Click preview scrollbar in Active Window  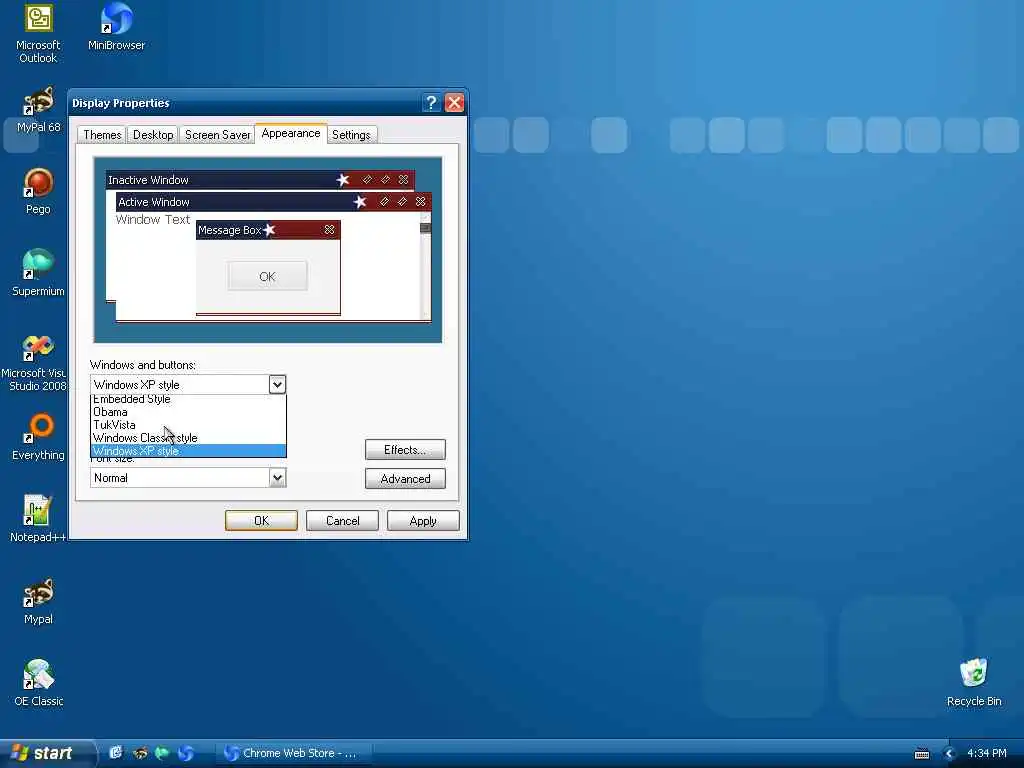coord(426,265)
